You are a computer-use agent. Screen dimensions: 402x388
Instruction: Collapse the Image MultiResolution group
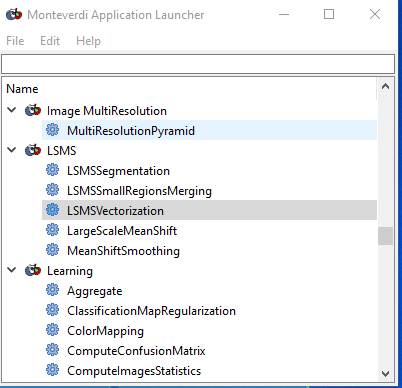12,110
